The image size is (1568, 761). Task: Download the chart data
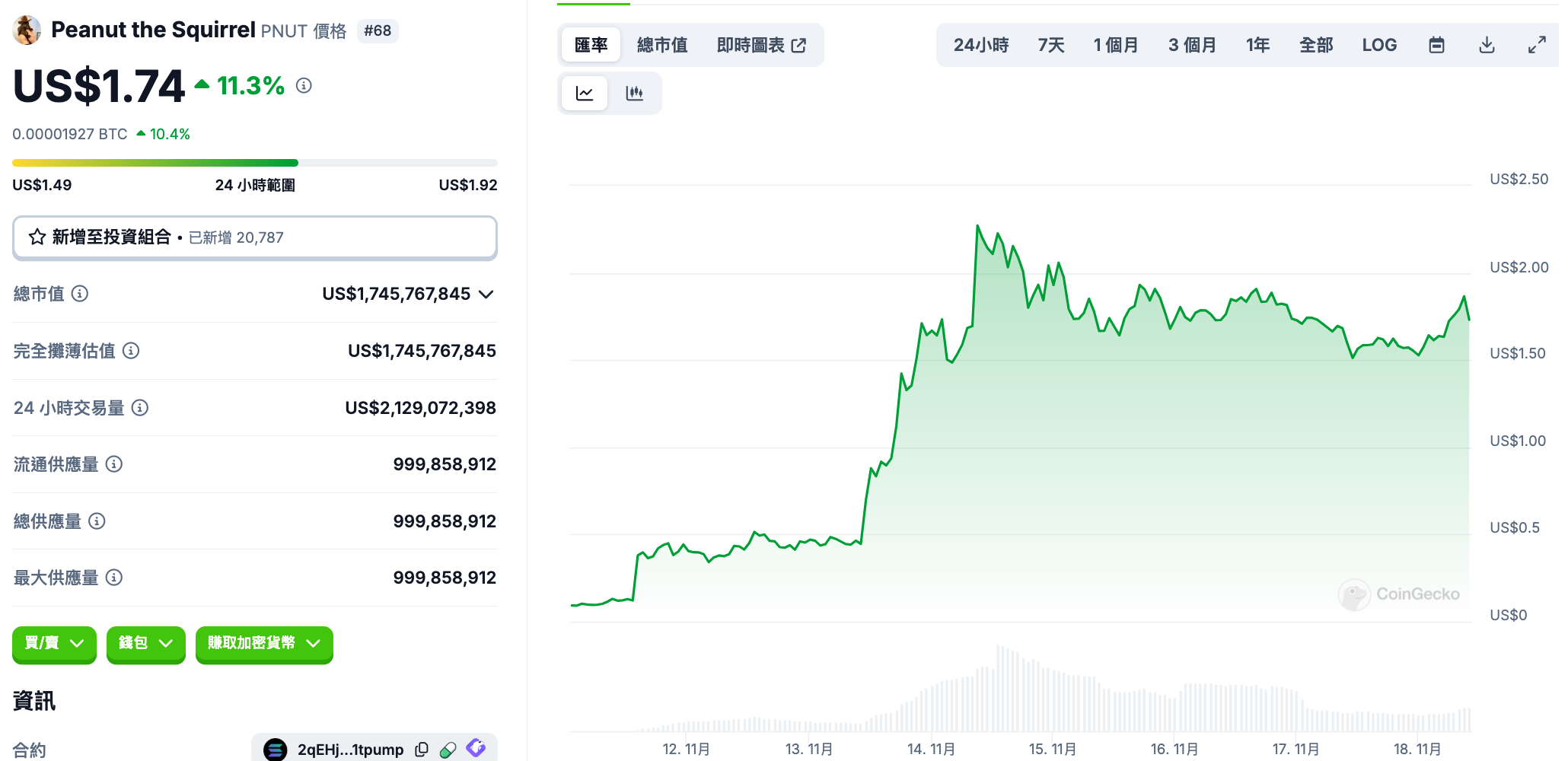(x=1487, y=45)
